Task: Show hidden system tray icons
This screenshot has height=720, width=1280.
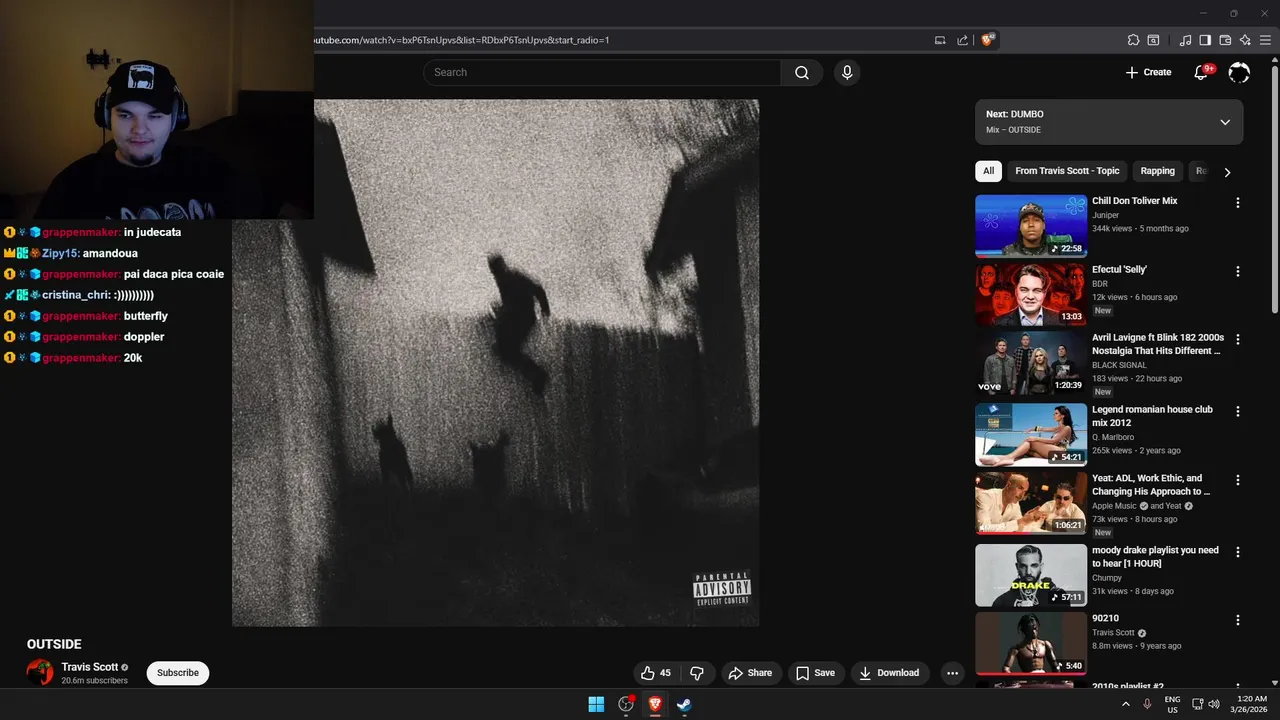Action: [x=1125, y=704]
